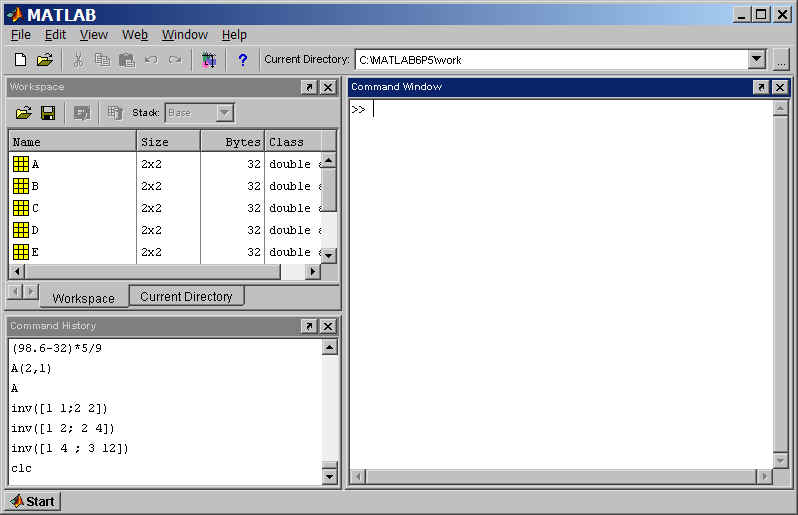Close the Command Window panel

pos(780,87)
